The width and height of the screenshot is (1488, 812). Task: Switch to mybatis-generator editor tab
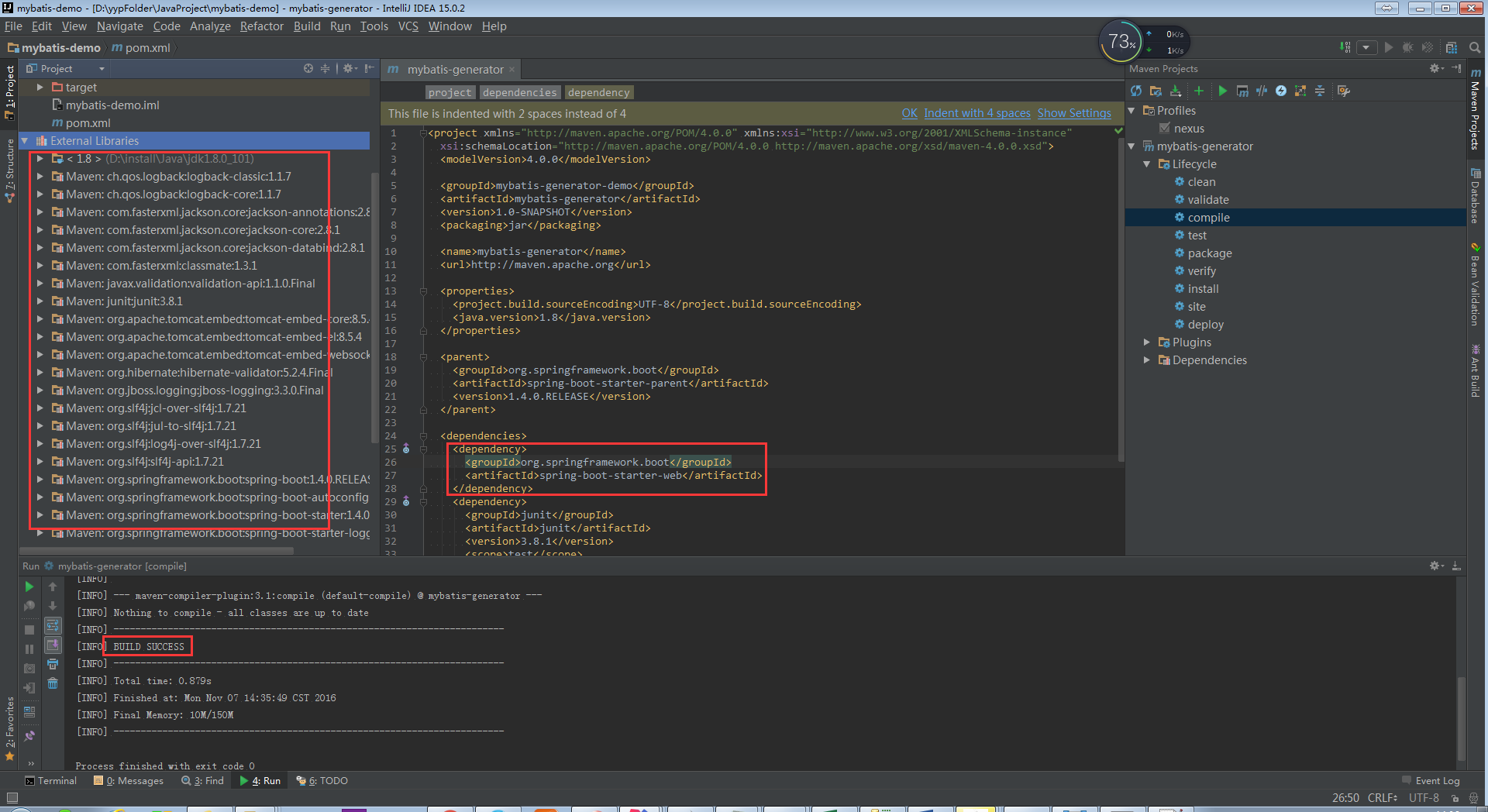pos(454,70)
